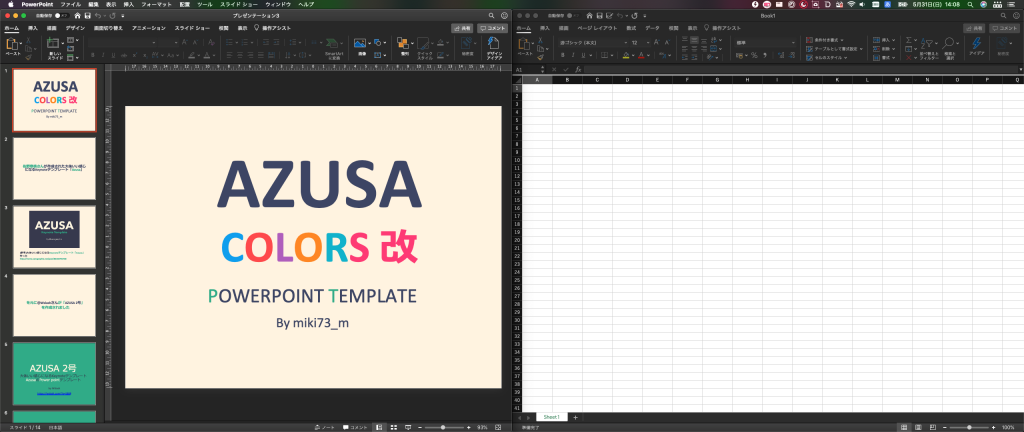Open search in the PowerPoint title bar
Screen dimensions: 1024x432
[x=491, y=15]
